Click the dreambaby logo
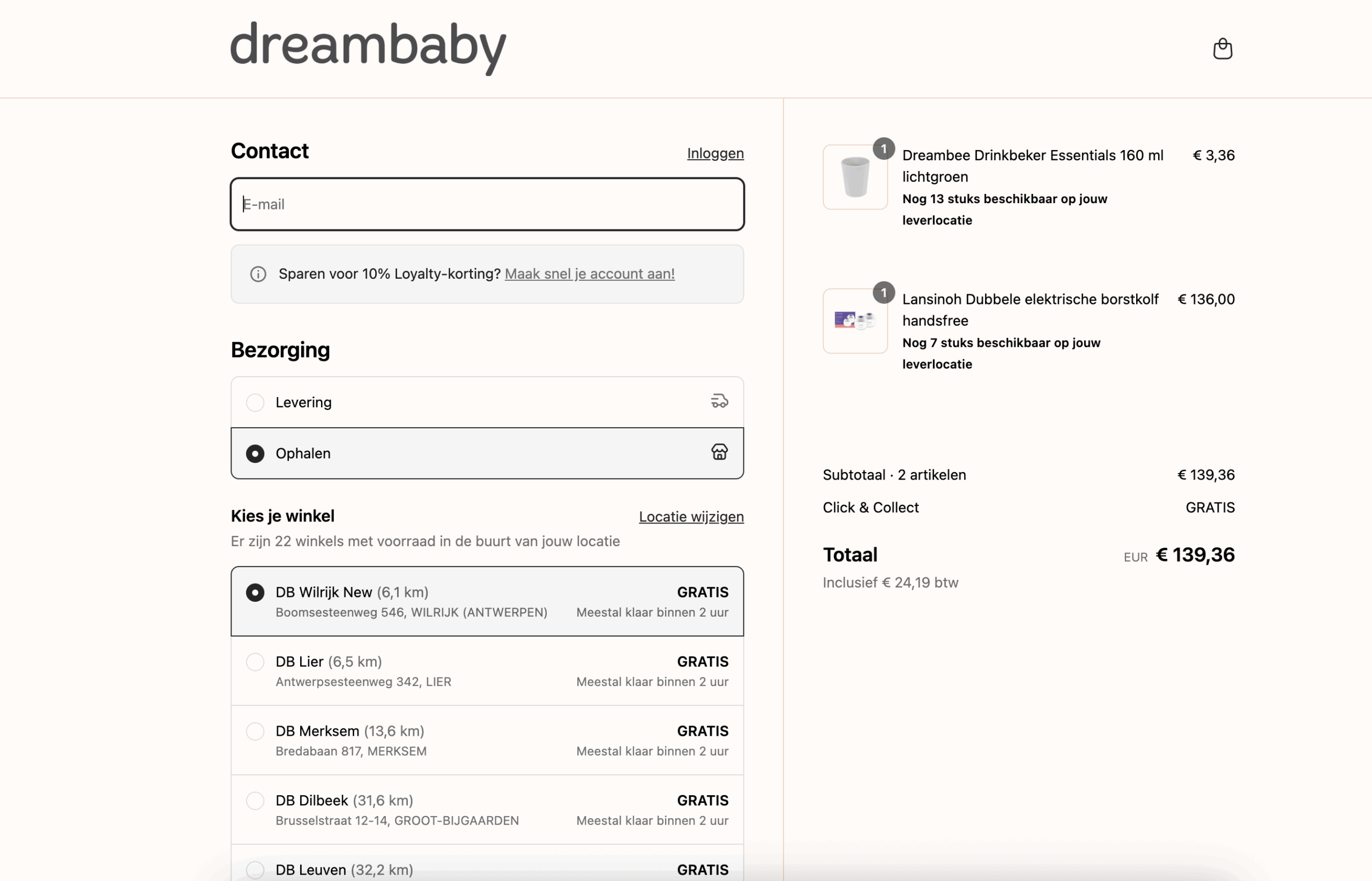Image resolution: width=1372 pixels, height=881 pixels. click(368, 48)
